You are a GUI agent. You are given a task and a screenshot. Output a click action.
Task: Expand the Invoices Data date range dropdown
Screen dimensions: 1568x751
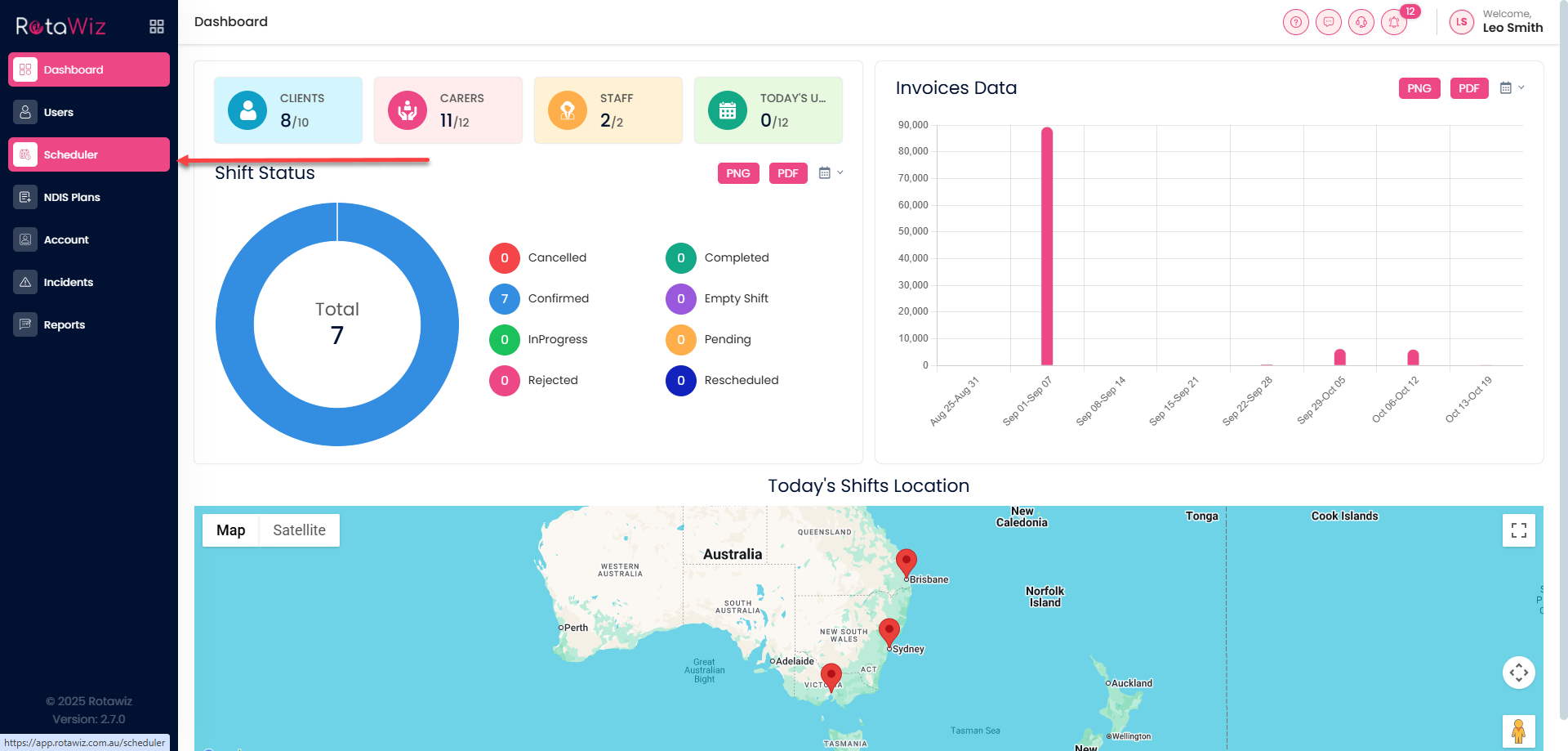pyautogui.click(x=1512, y=88)
